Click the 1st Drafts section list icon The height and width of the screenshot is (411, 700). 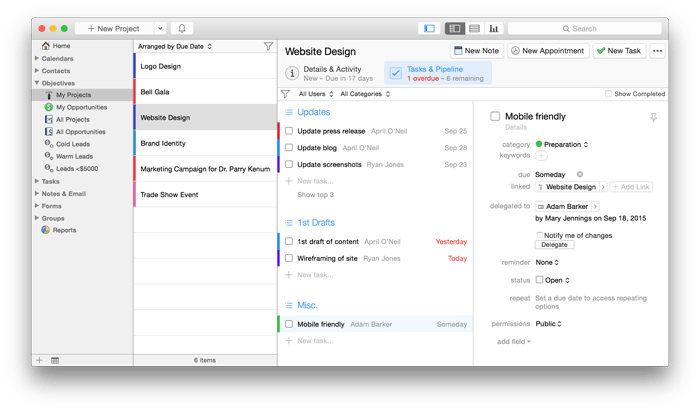tap(289, 223)
